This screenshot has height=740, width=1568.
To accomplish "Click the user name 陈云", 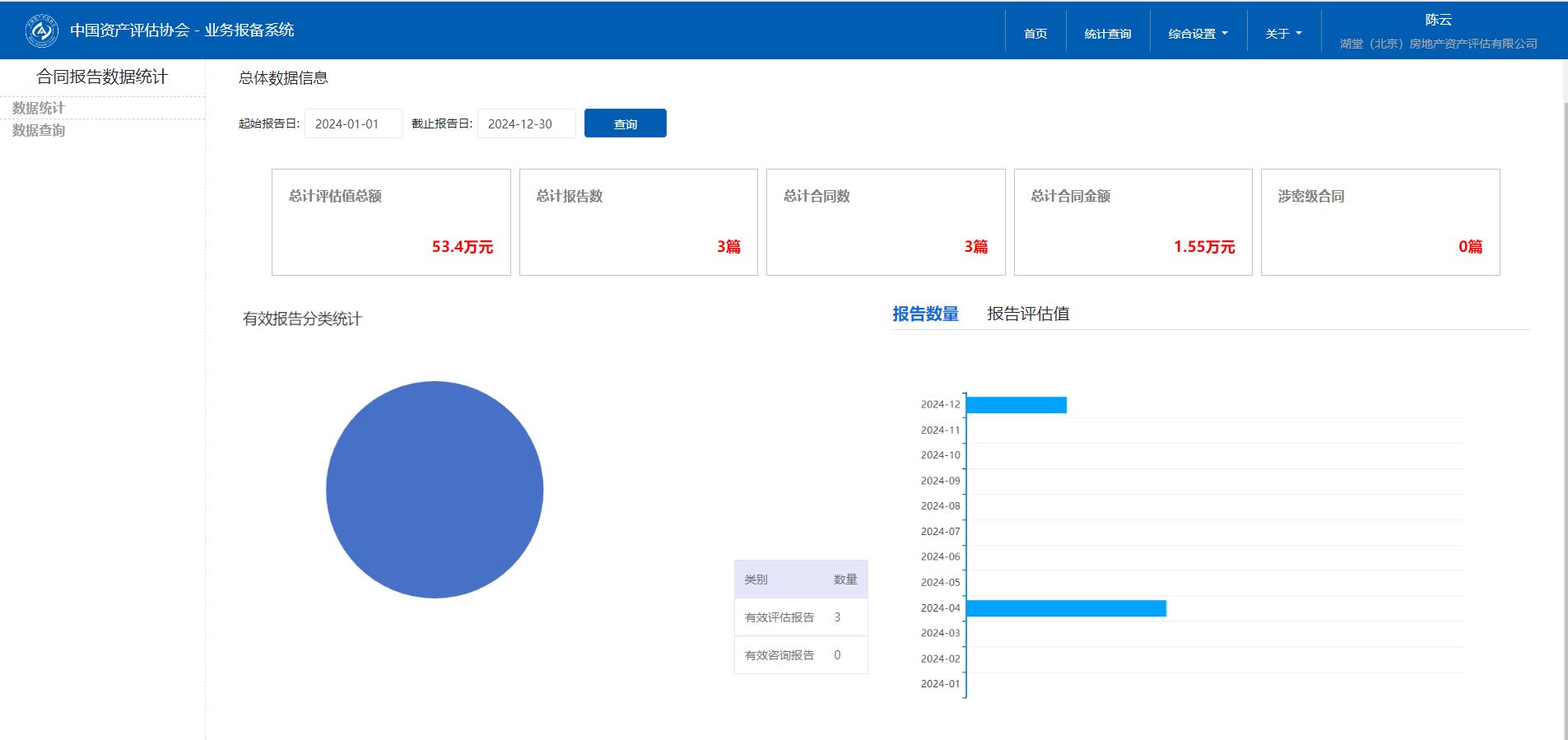I will coord(1438,20).
